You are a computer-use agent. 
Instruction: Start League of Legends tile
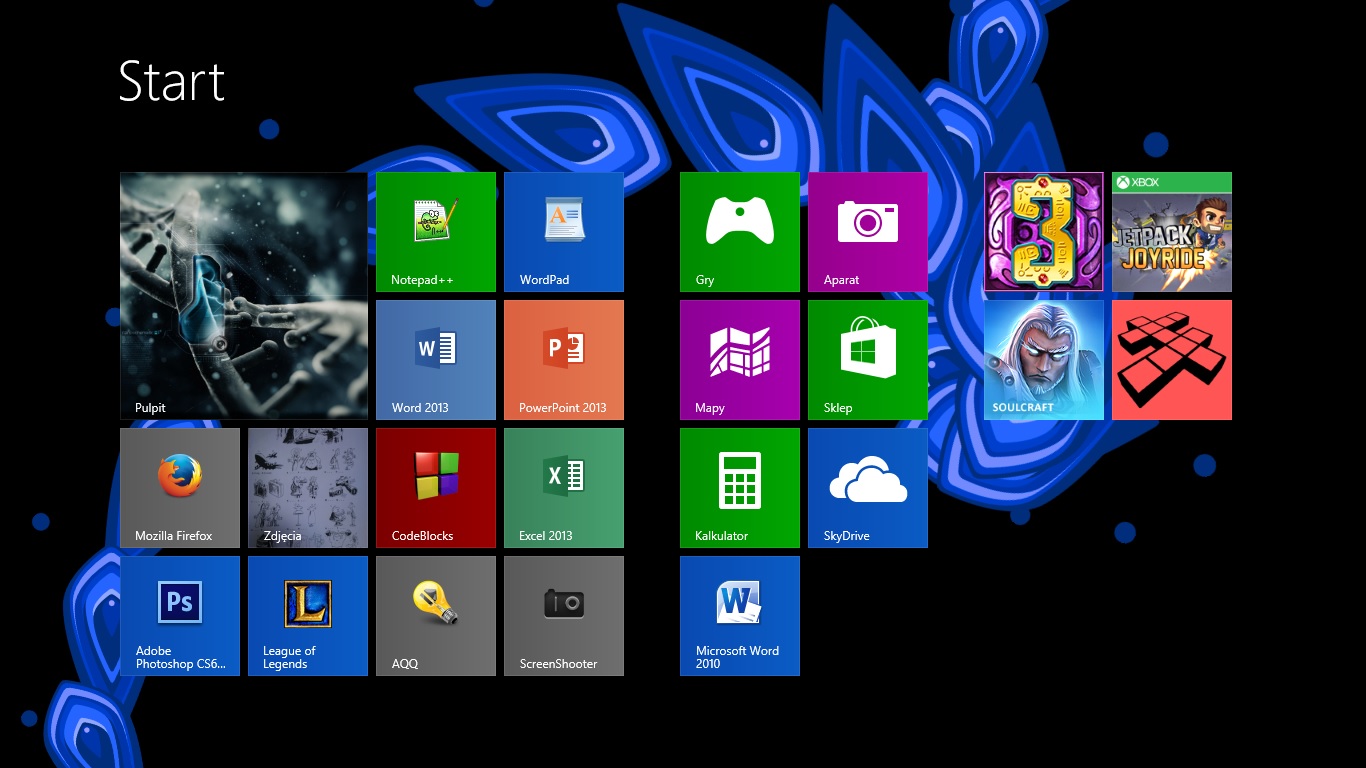pos(308,616)
